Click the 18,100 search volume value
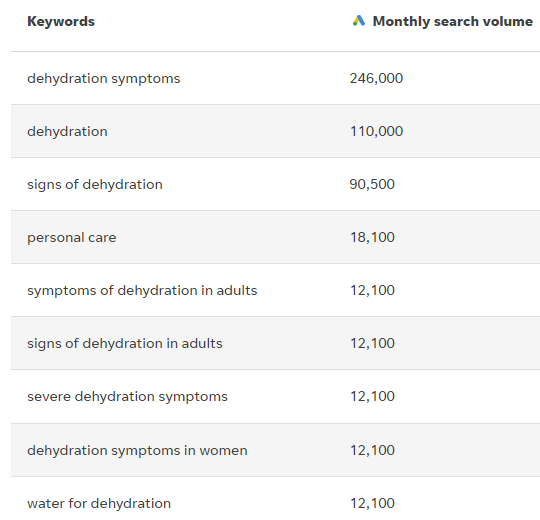Screen dimensions: 540x520 372,237
